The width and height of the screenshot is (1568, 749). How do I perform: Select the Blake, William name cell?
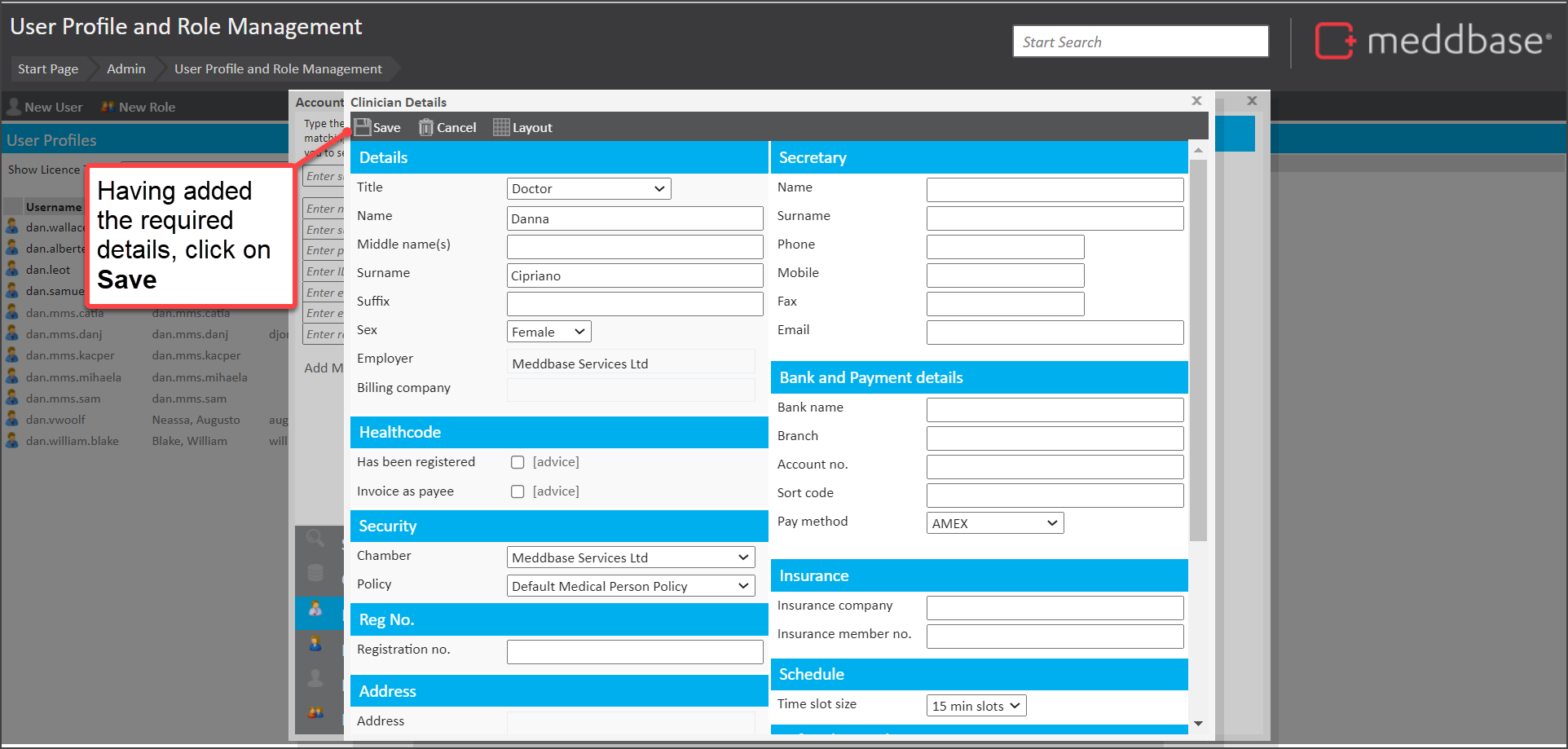pos(189,441)
